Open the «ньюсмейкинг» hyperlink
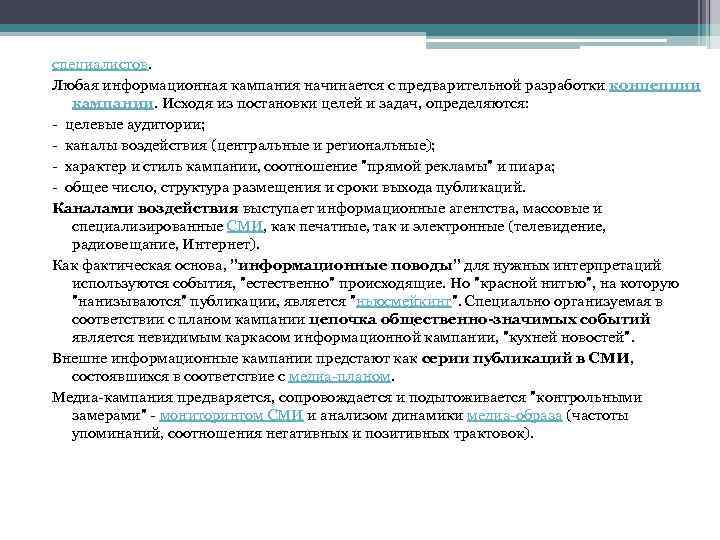 point(404,302)
